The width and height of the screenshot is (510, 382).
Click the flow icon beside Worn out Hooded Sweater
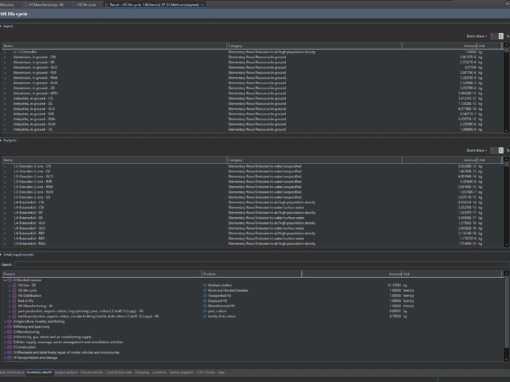tap(205, 290)
